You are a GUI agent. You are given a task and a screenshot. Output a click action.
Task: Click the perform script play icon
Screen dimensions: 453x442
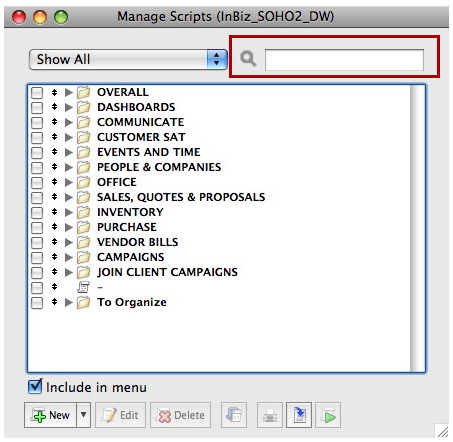pos(328,415)
